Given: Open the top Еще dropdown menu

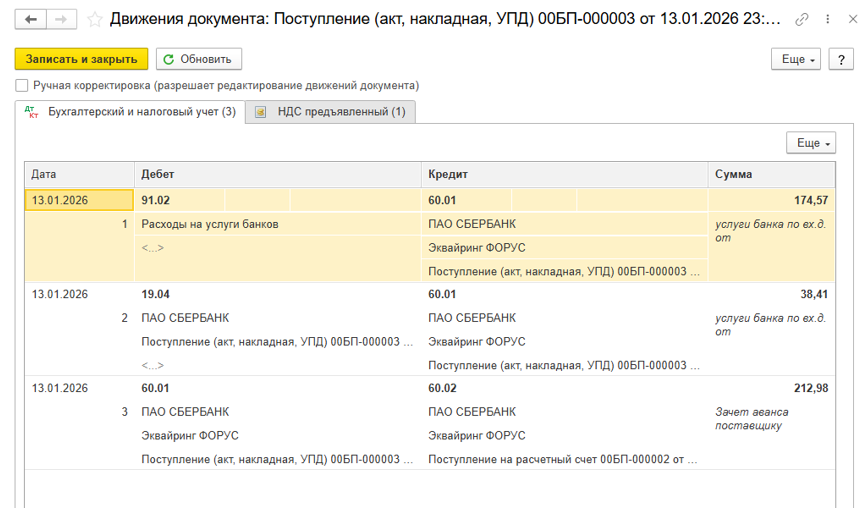Looking at the screenshot, I should click(x=796, y=59).
